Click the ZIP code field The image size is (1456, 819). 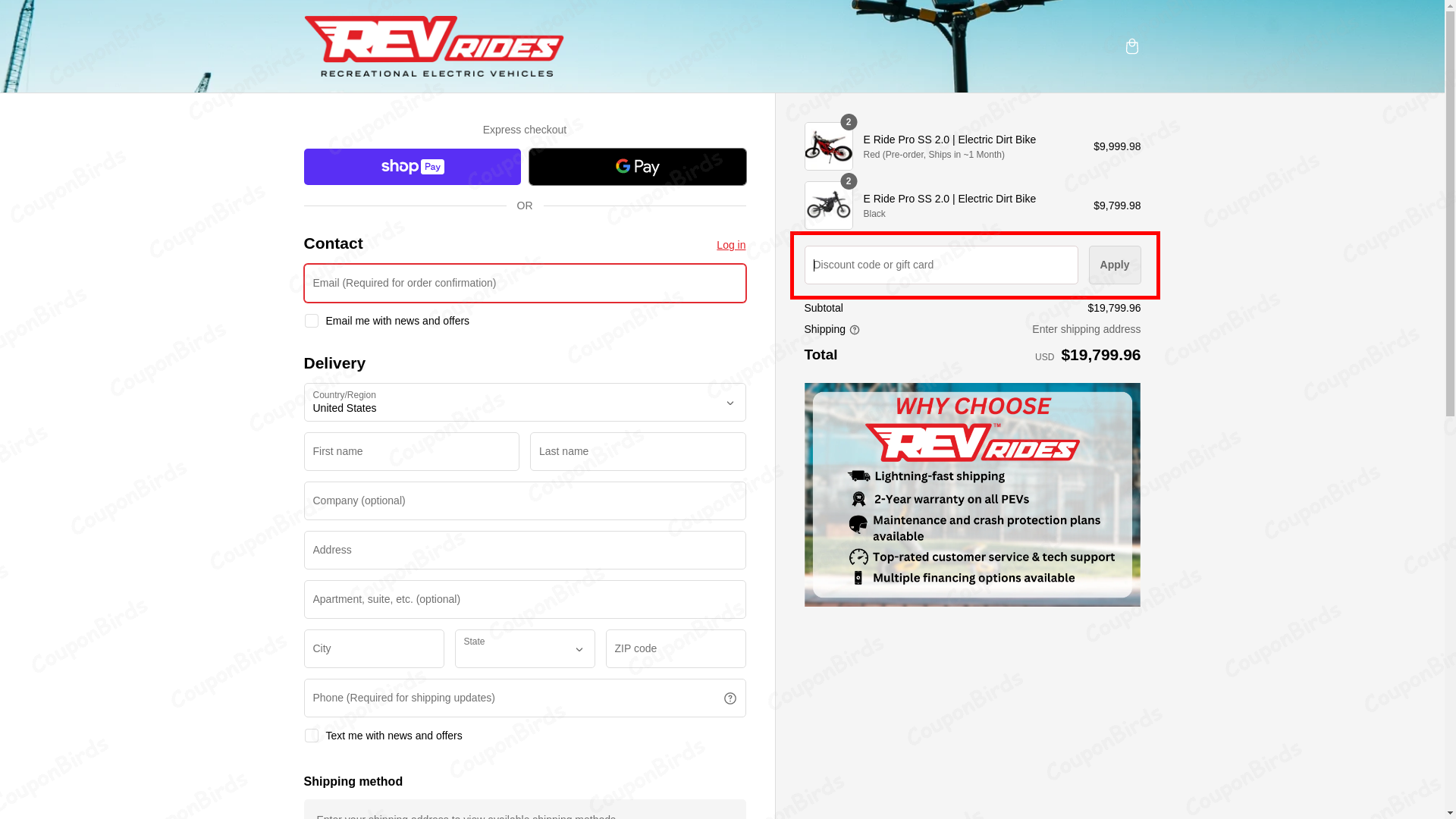675,649
